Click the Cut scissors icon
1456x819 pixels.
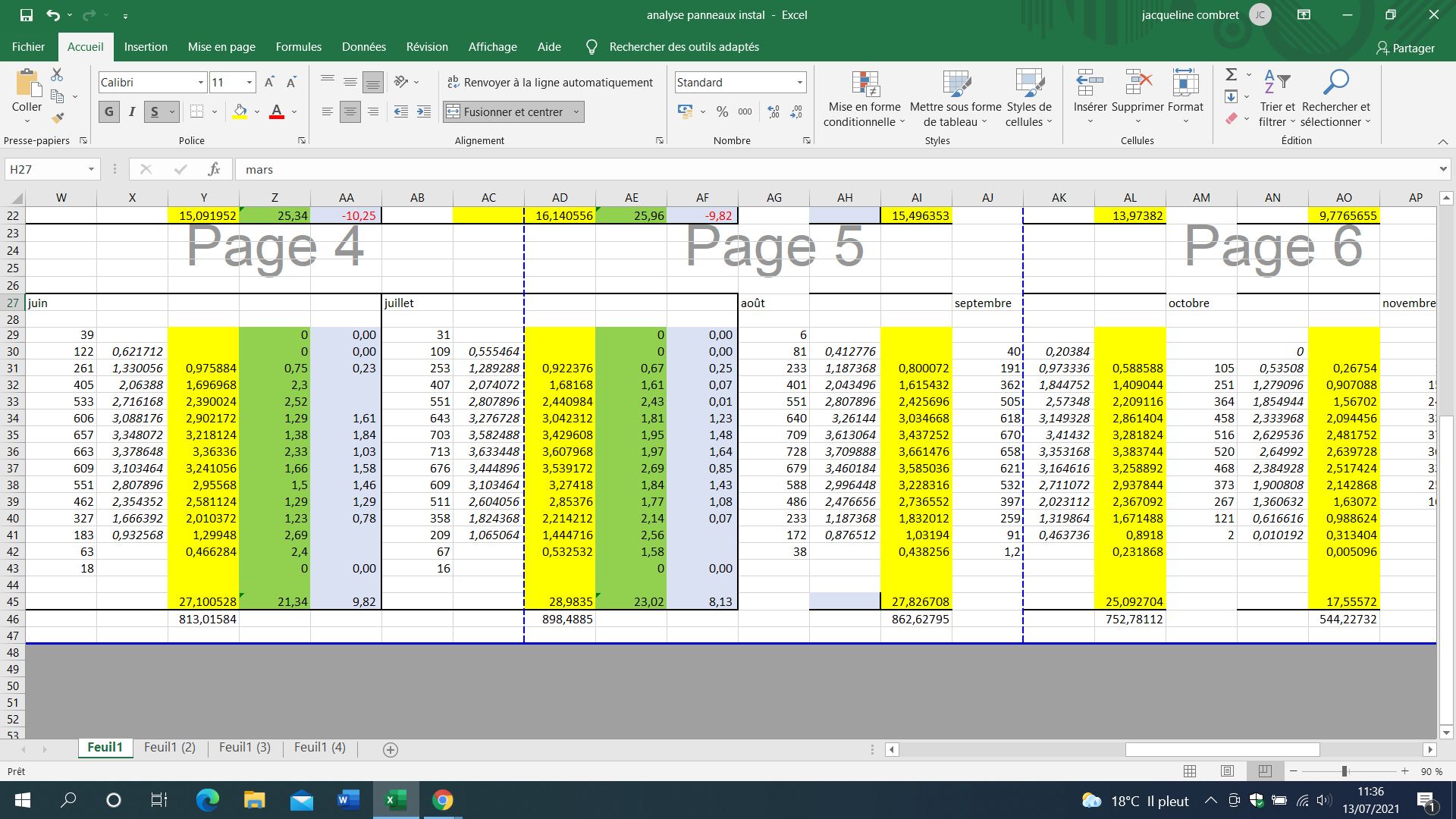tap(57, 75)
